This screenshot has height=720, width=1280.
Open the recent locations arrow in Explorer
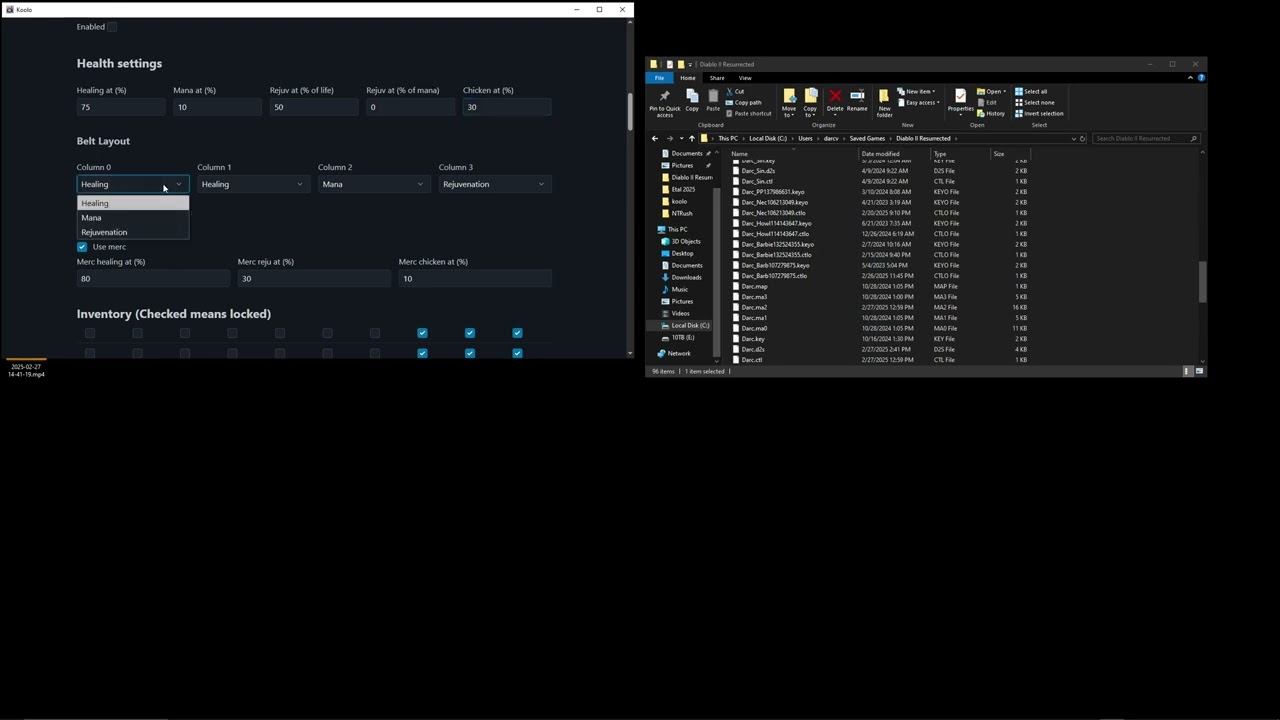681,139
